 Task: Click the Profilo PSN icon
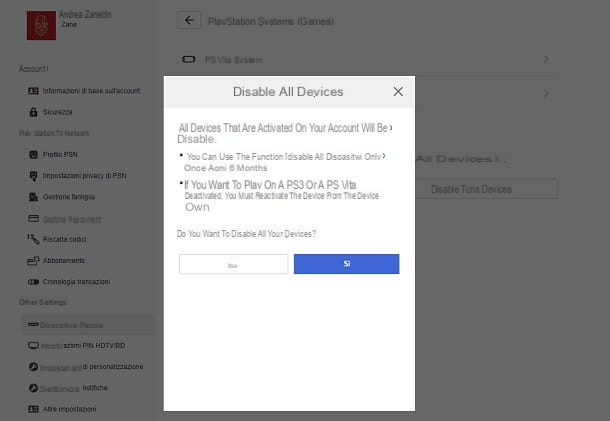pyautogui.click(x=33, y=154)
